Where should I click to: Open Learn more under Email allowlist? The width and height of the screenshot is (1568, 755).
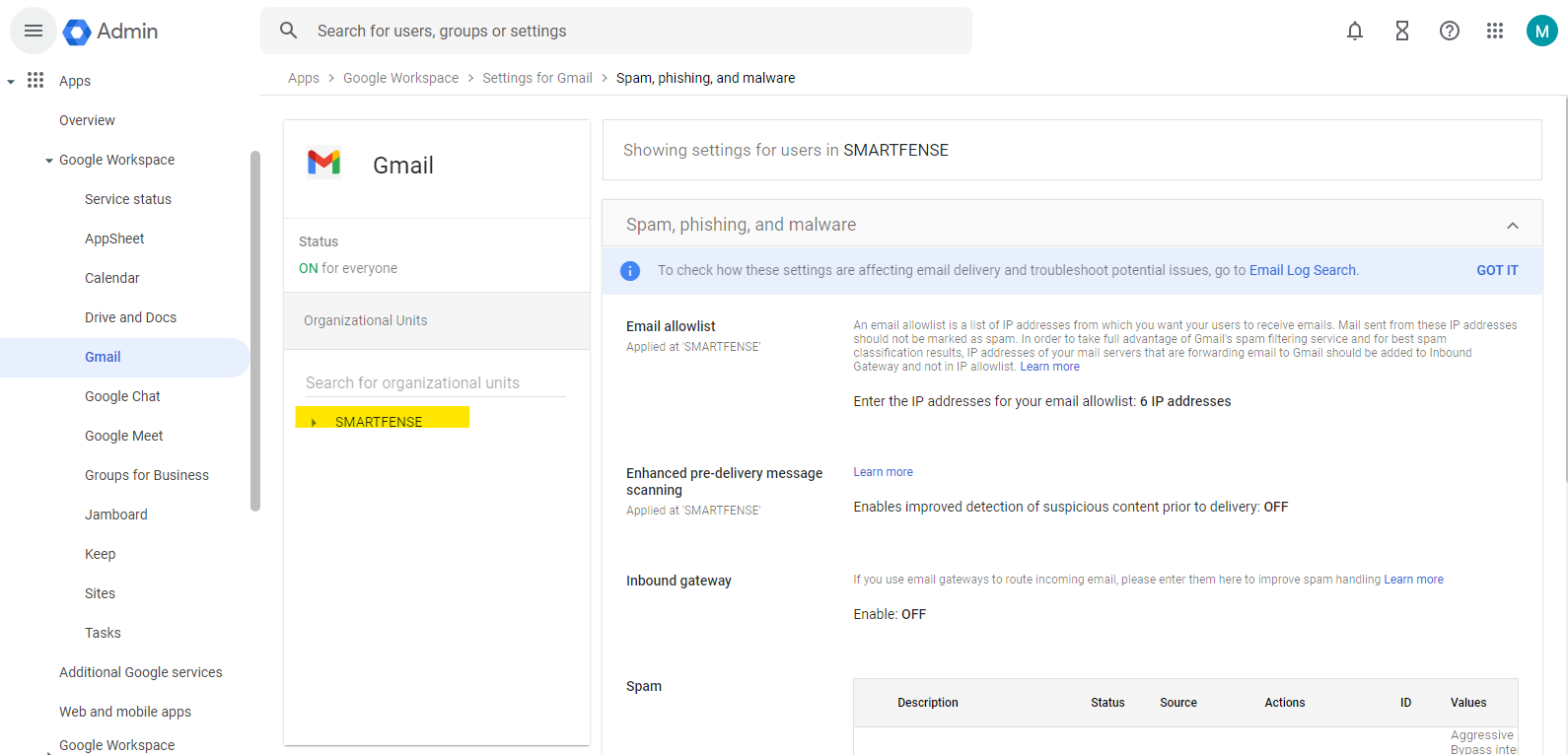pyautogui.click(x=1049, y=367)
